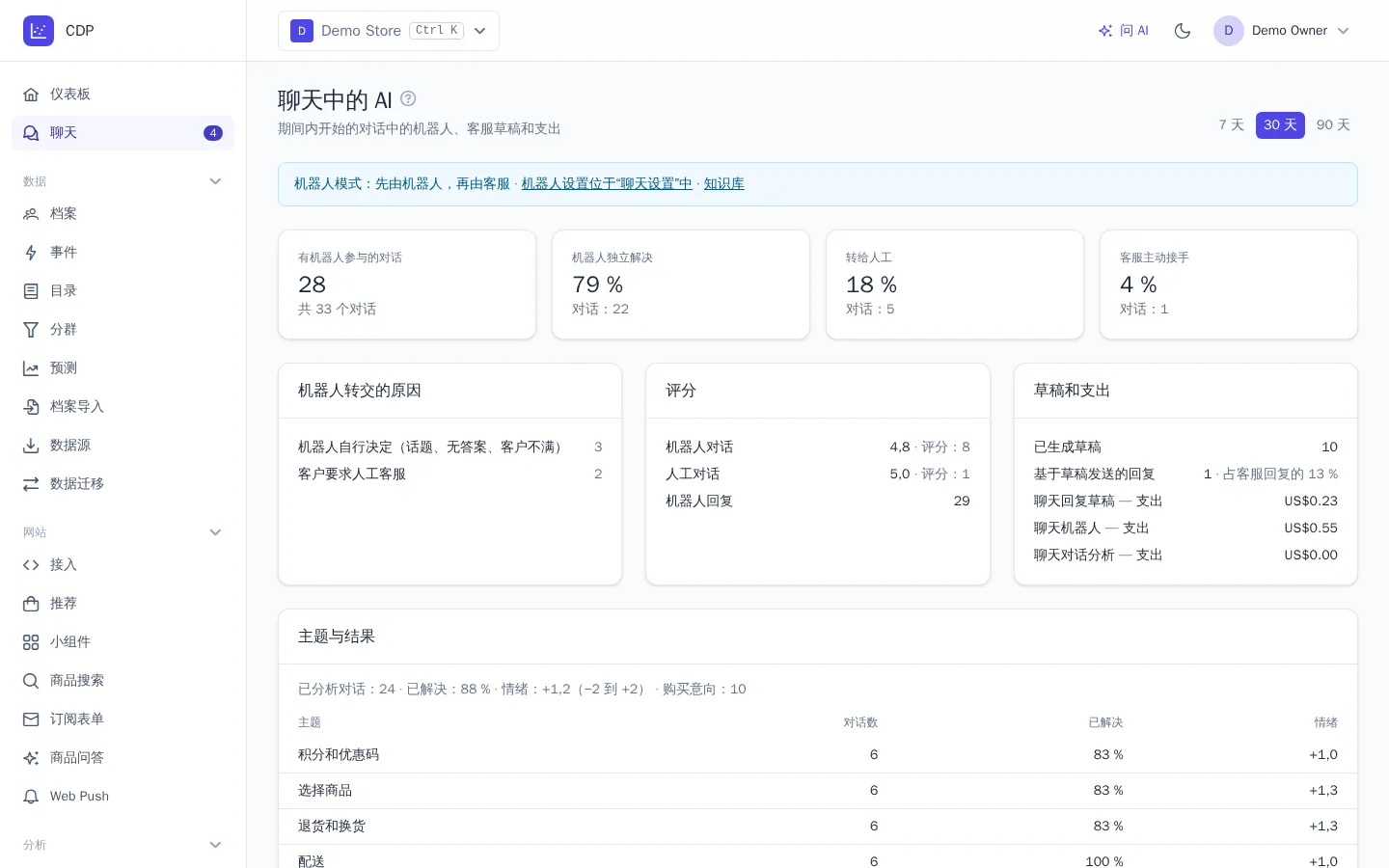The width and height of the screenshot is (1389, 868).
Task: Click the 档案导入 import icon
Action: (31, 407)
